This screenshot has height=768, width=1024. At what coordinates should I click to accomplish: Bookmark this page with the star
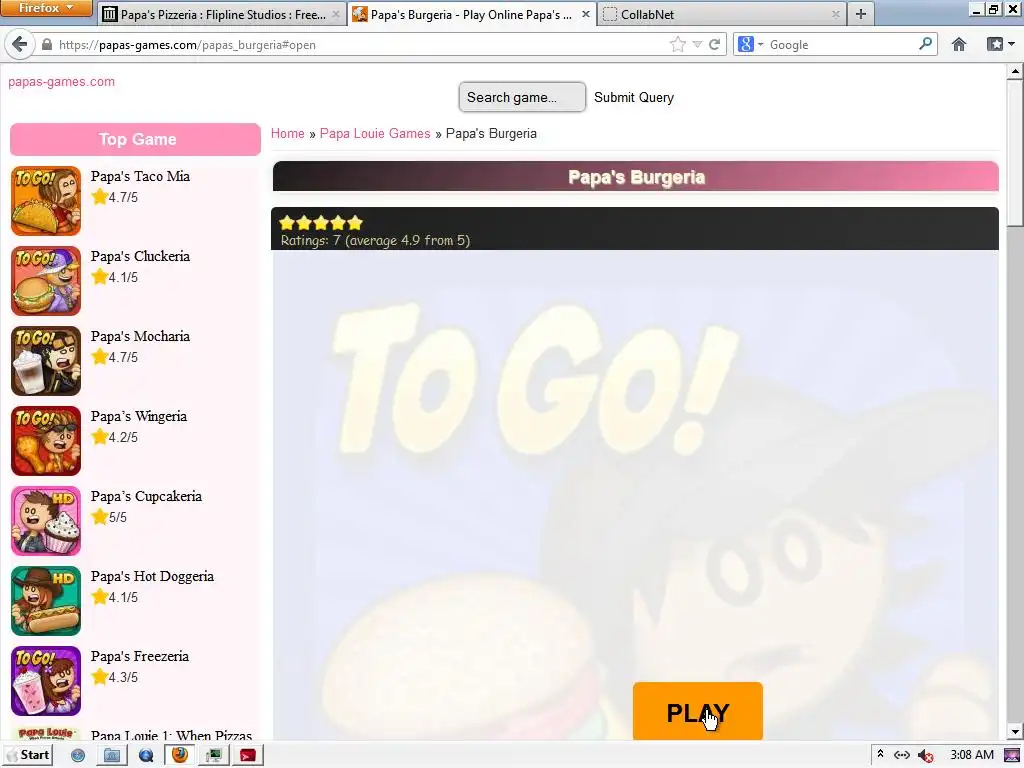678,44
